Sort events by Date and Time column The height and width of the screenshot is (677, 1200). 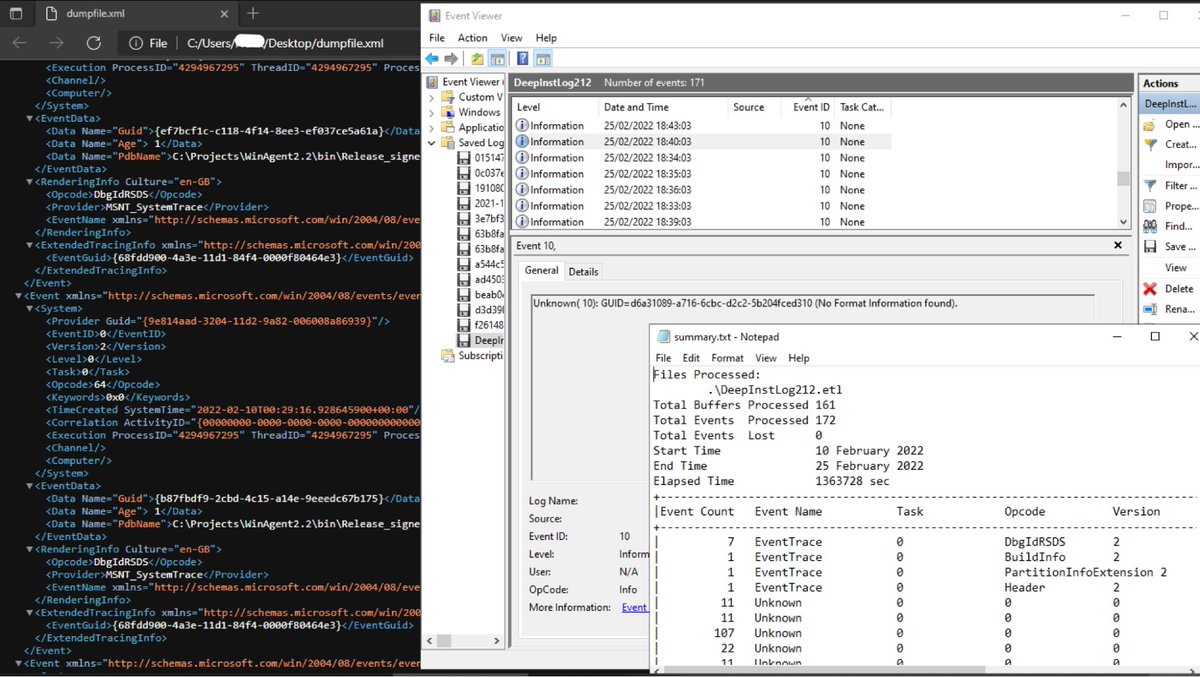point(663,107)
